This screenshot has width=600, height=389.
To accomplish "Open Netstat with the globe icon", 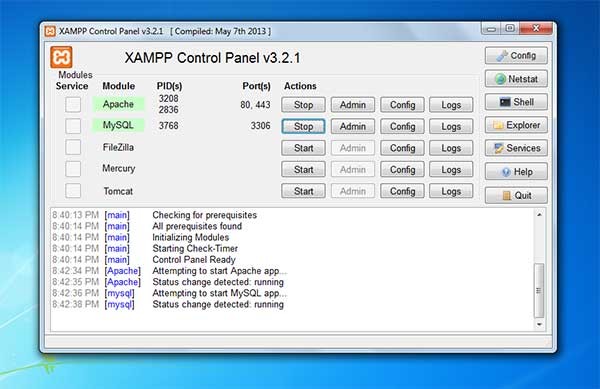I will click(516, 79).
